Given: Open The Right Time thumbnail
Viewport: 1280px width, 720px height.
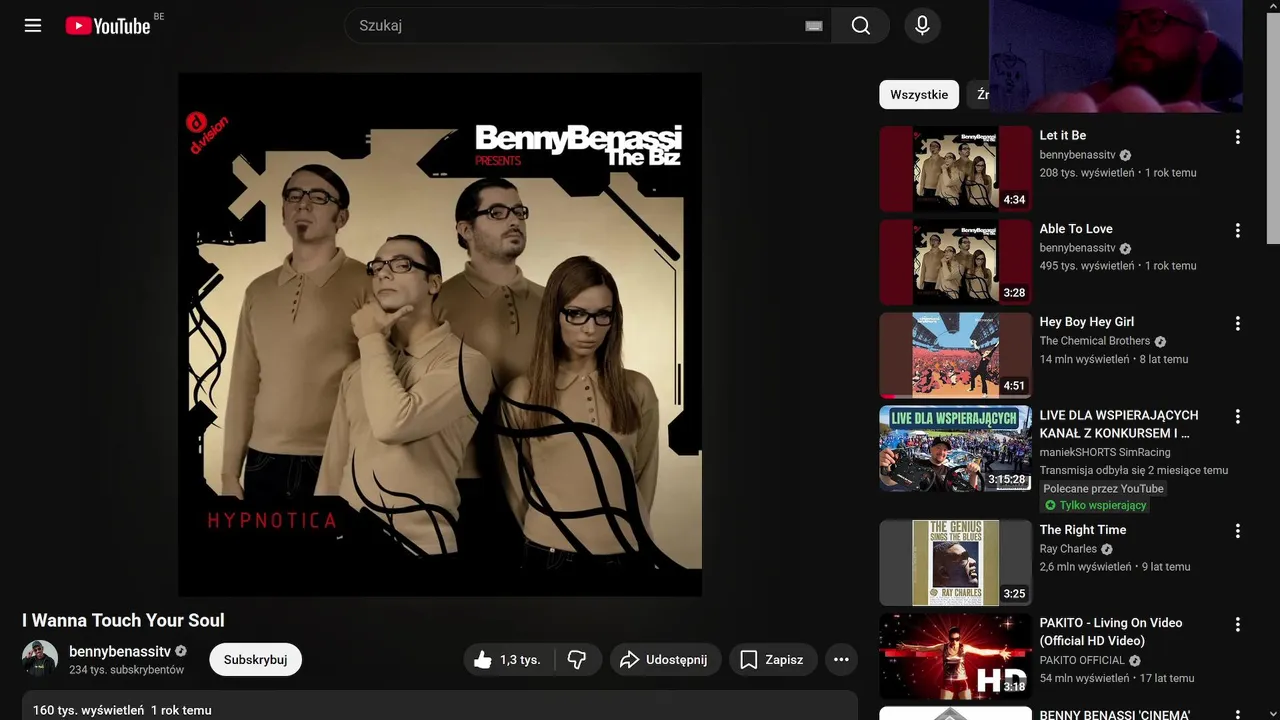Looking at the screenshot, I should click(956, 563).
